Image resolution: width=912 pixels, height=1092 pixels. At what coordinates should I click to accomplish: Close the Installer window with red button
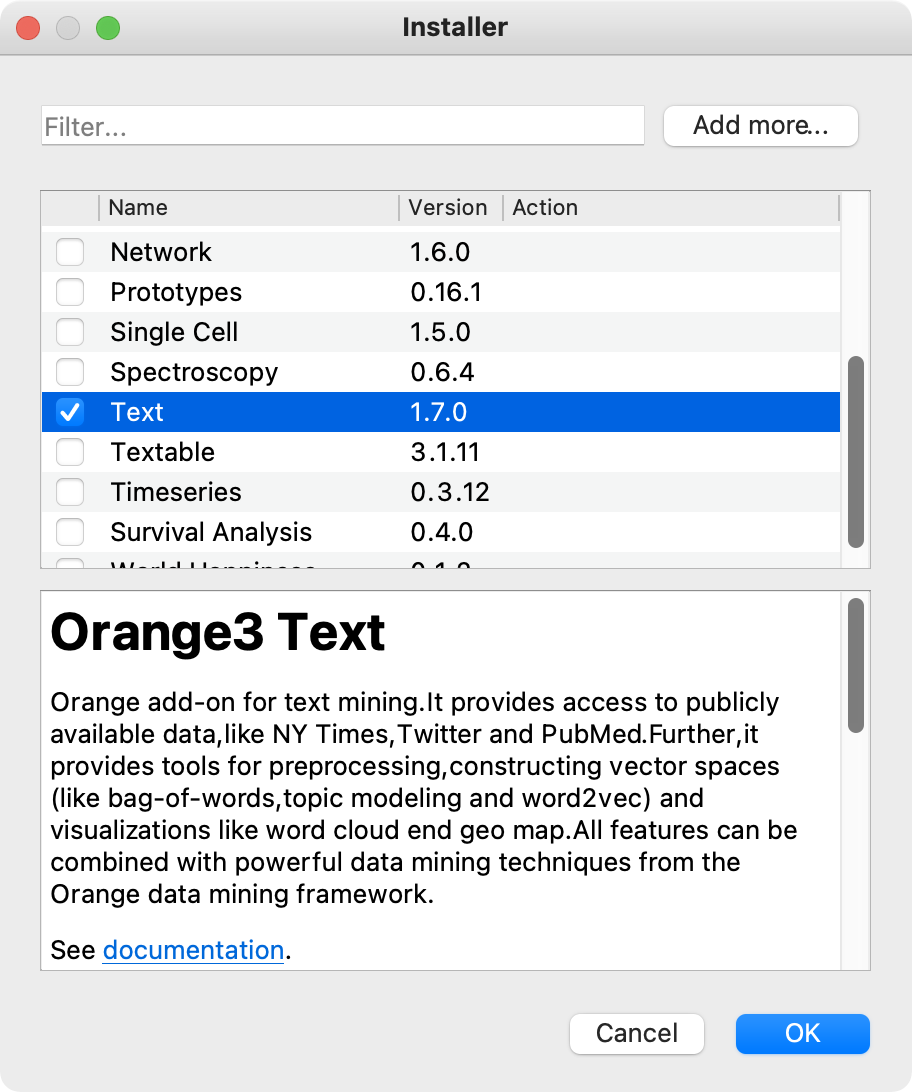28,28
